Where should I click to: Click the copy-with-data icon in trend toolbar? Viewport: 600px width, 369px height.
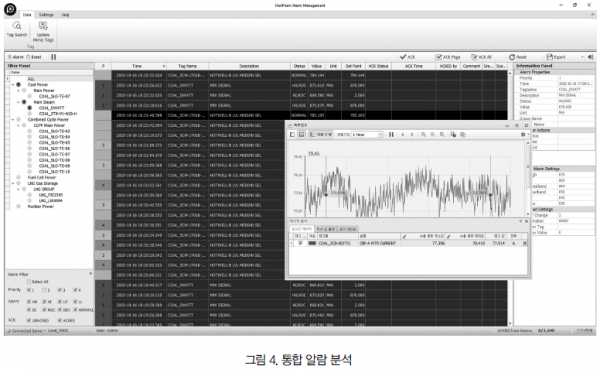pyautogui.click(x=453, y=135)
